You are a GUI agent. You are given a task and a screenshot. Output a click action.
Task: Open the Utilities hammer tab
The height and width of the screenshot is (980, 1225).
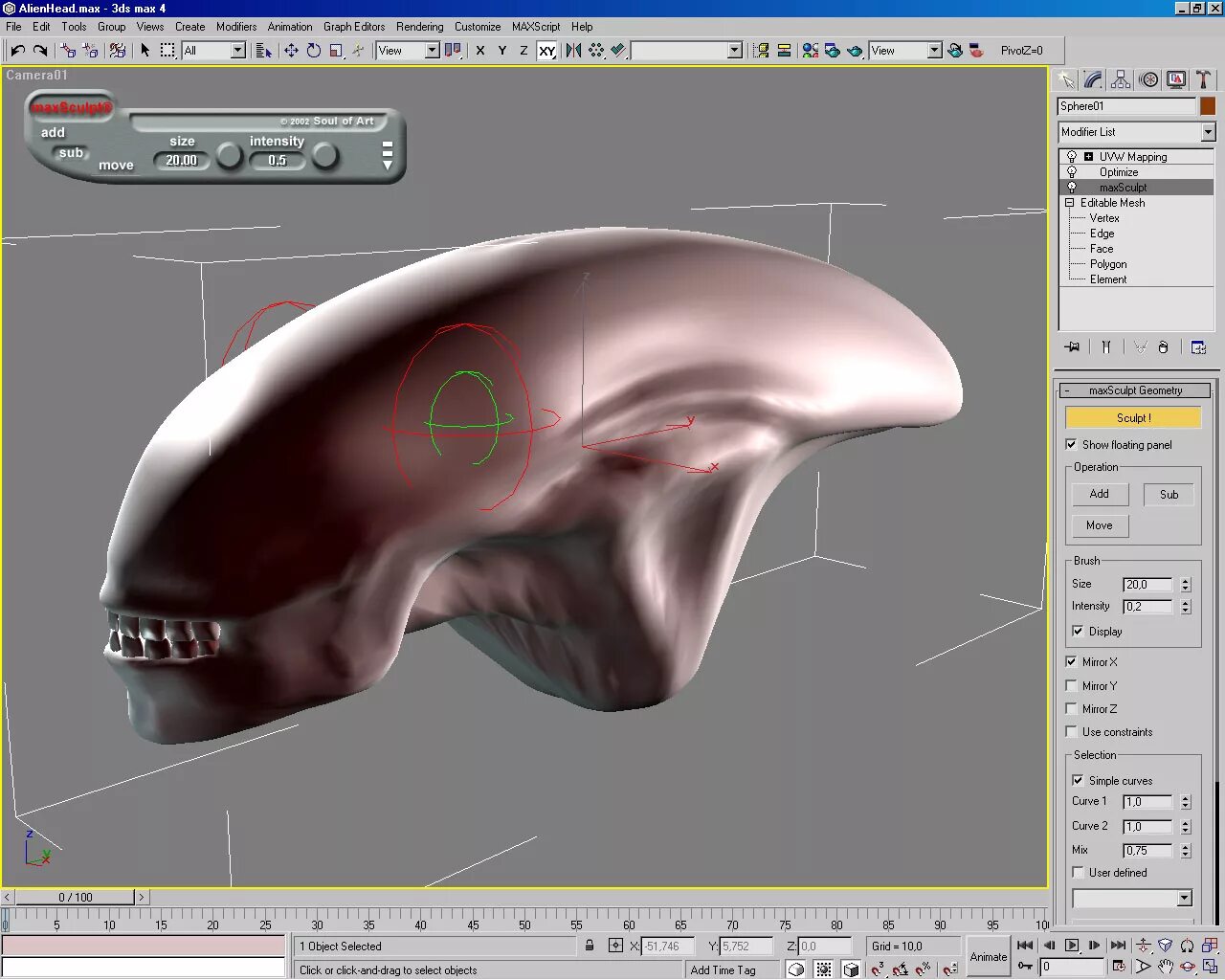click(x=1203, y=80)
